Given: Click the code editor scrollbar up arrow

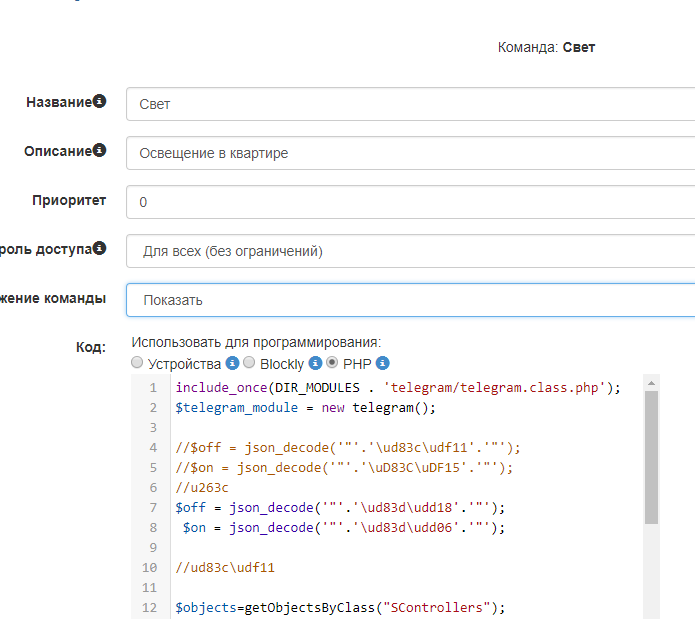Looking at the screenshot, I should 651,383.
